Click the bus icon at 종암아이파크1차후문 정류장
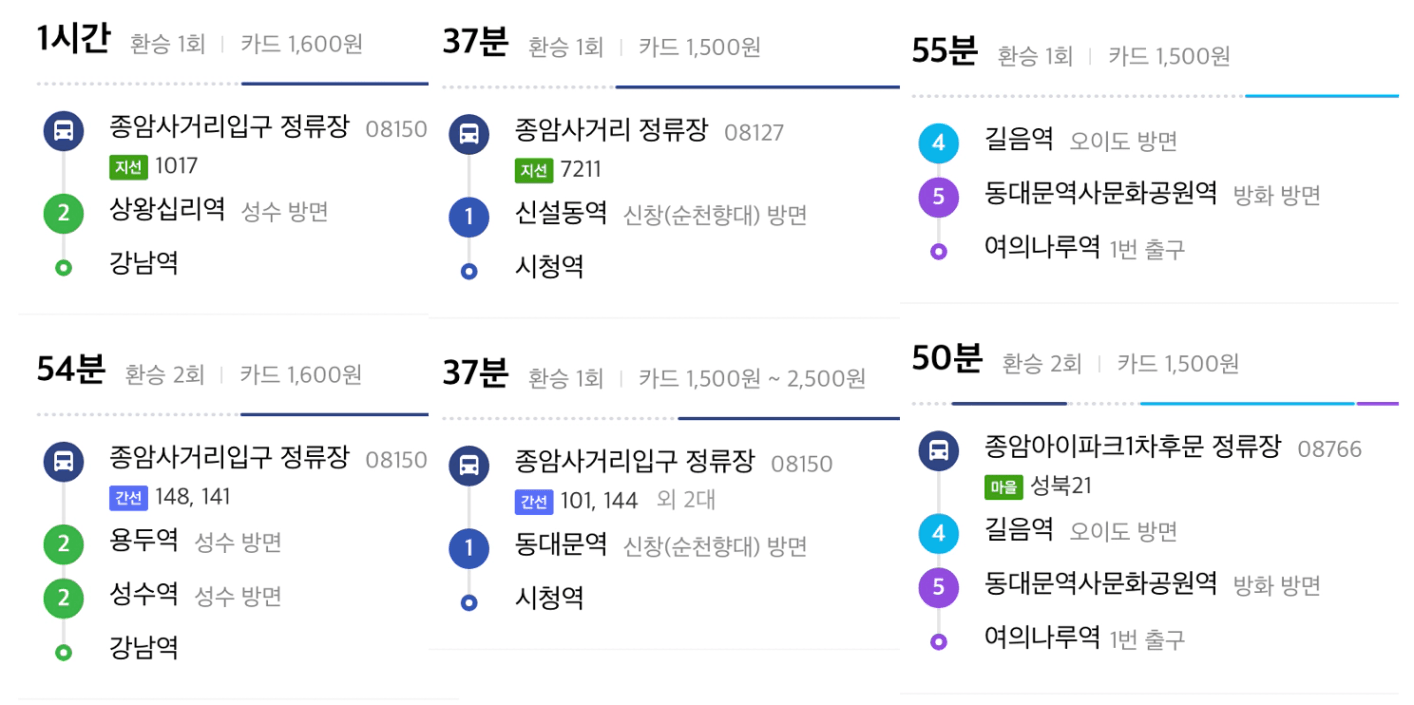Screen dimensions: 1414x705 tap(938, 450)
